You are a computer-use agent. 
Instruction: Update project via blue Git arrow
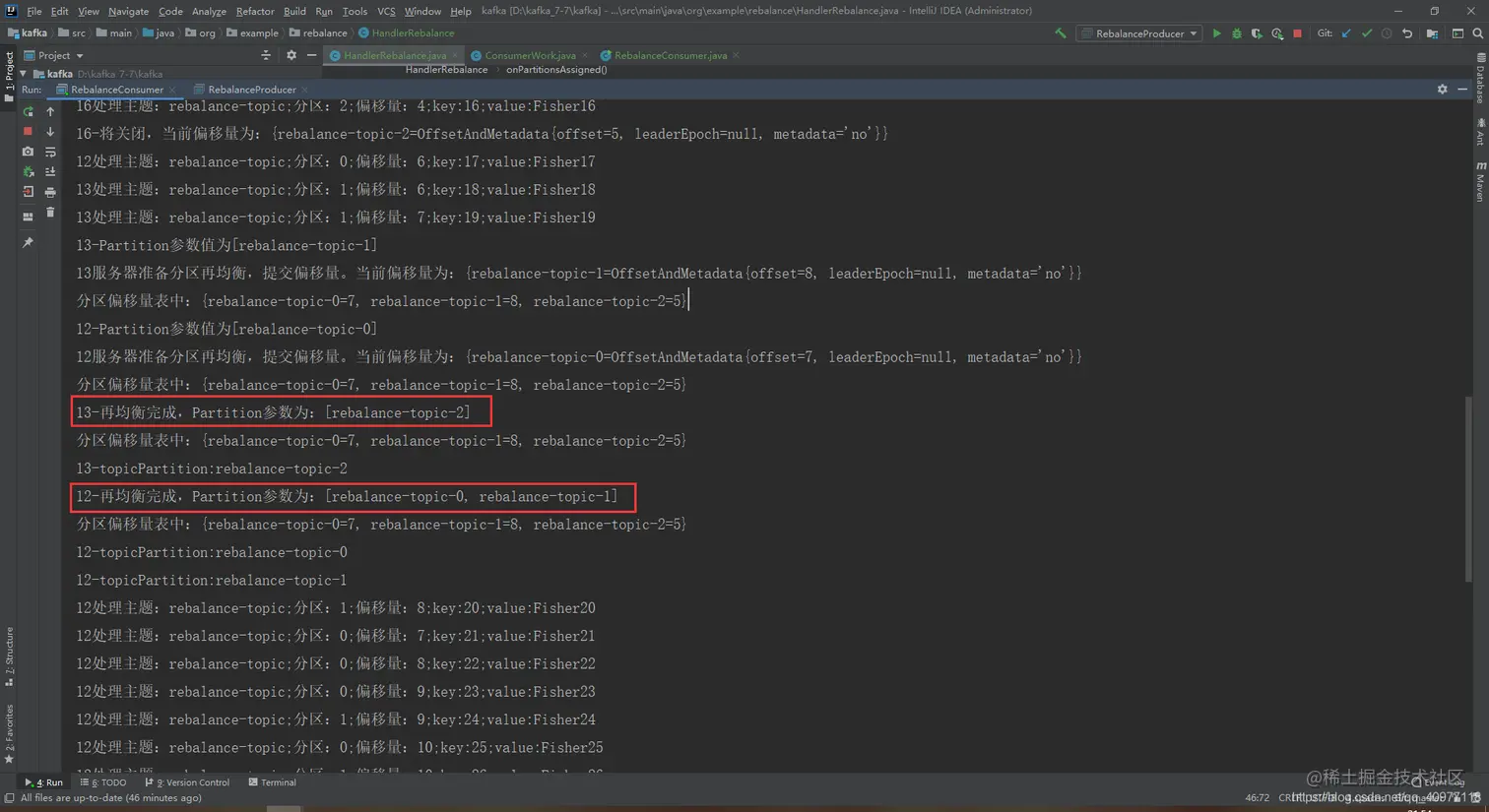1347,33
